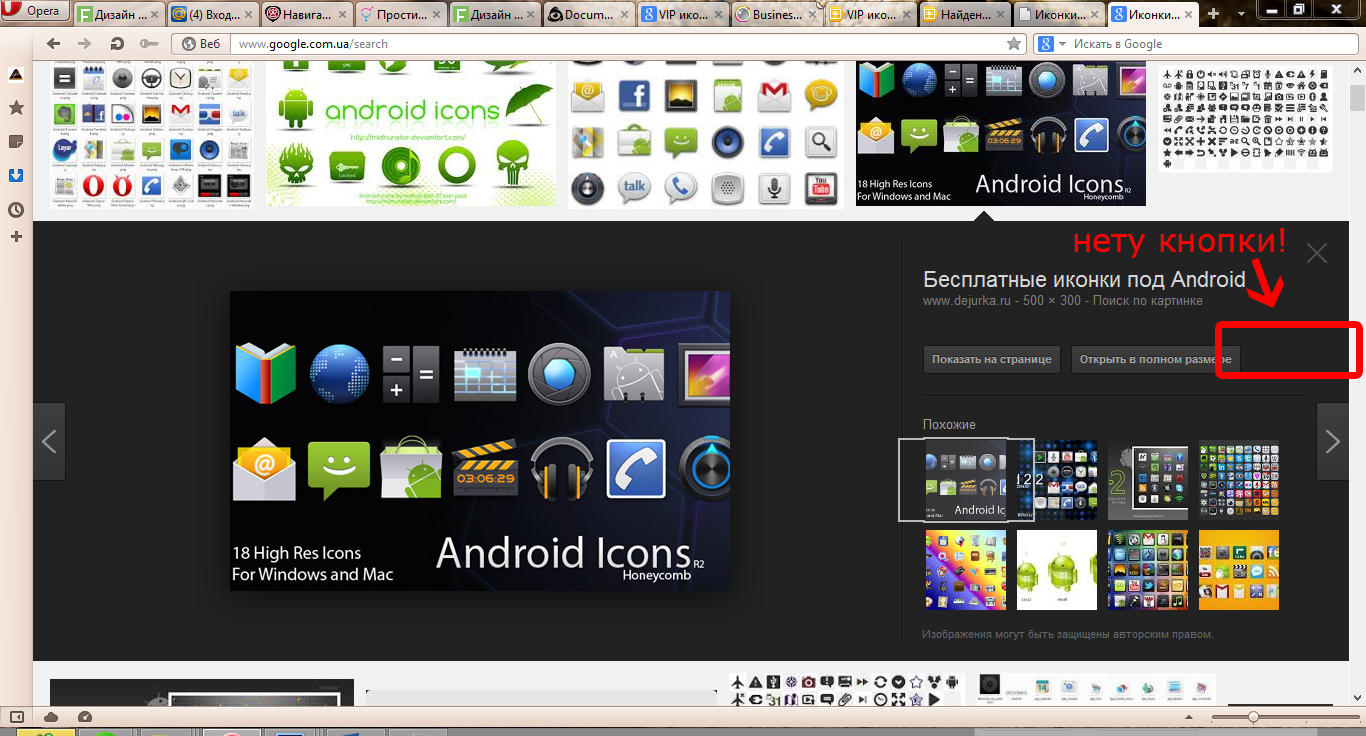The height and width of the screenshot is (736, 1366).
Task: Click the Поиск по картинке link
Action: coord(1147,301)
